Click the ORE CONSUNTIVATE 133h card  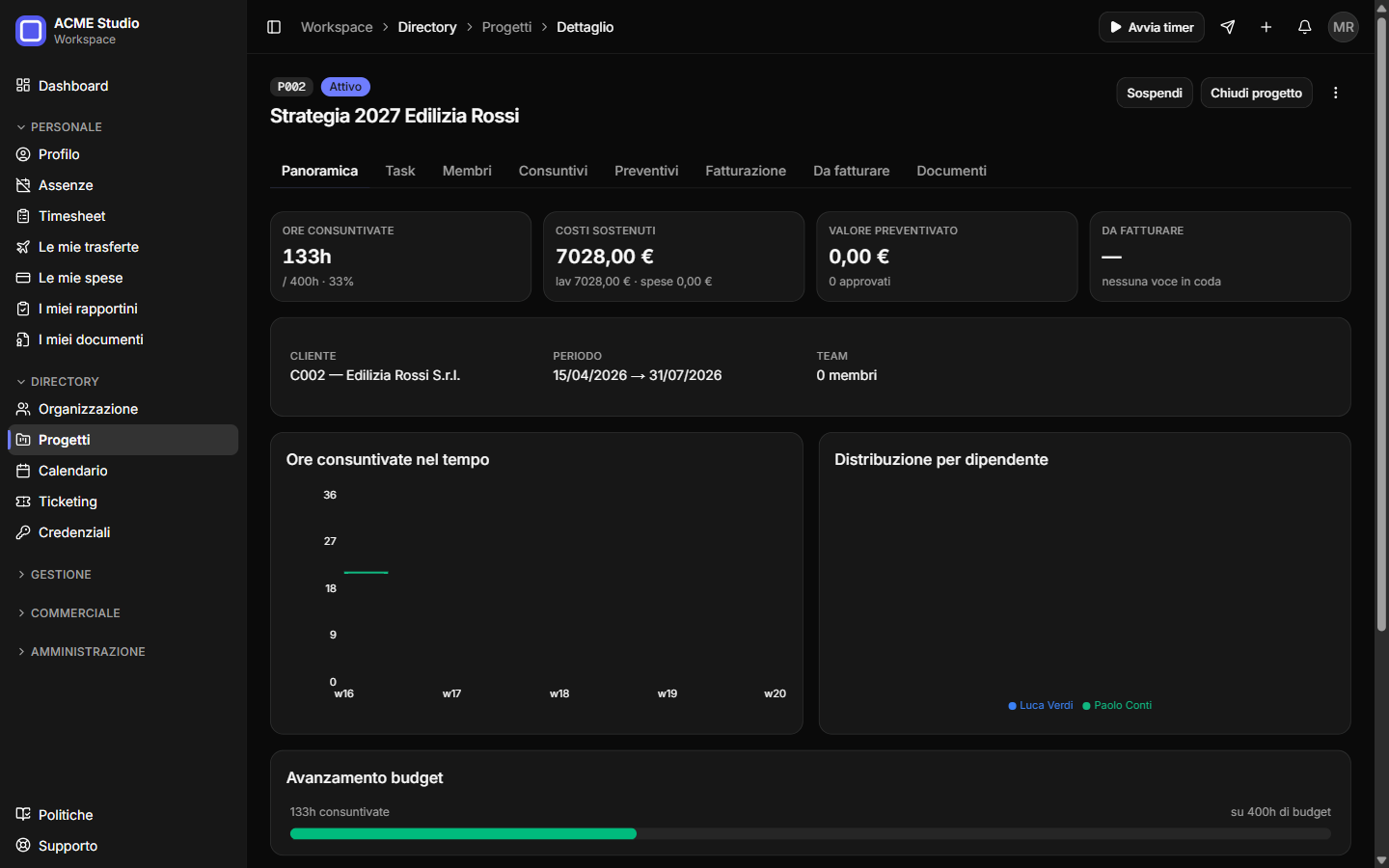click(400, 257)
